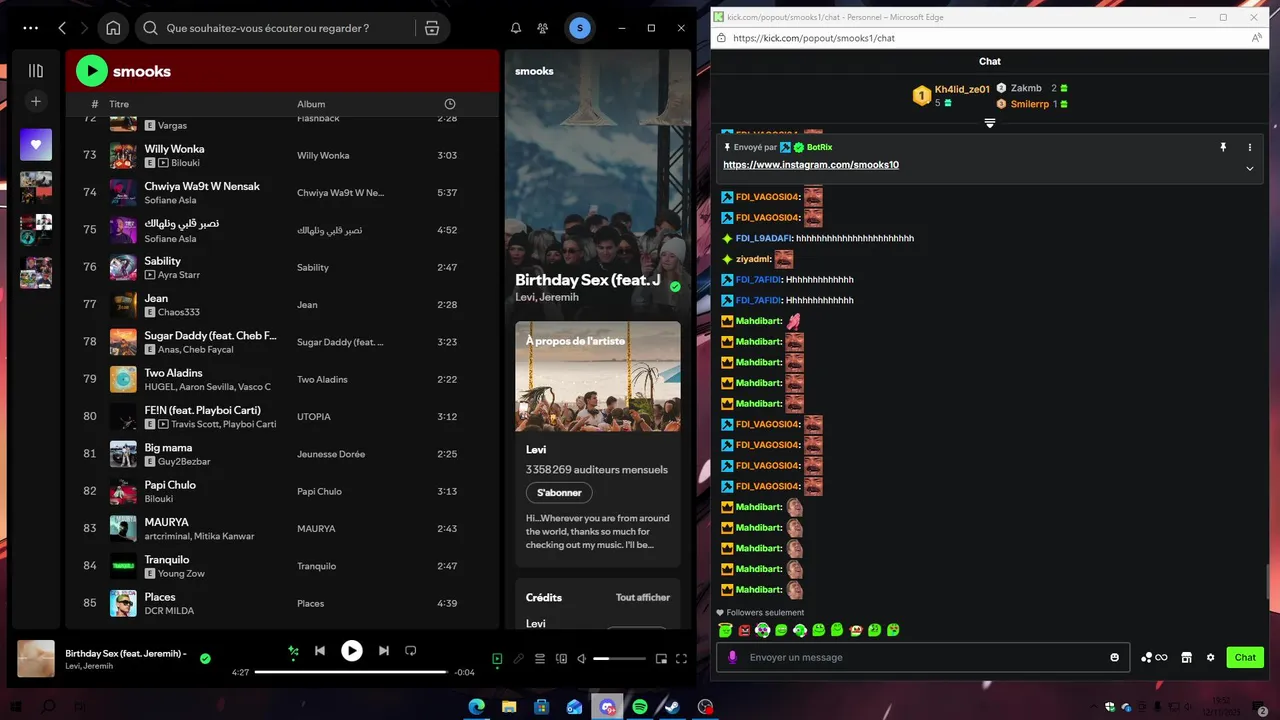Open Liked Songs heart tile in sidebar

pos(36,144)
